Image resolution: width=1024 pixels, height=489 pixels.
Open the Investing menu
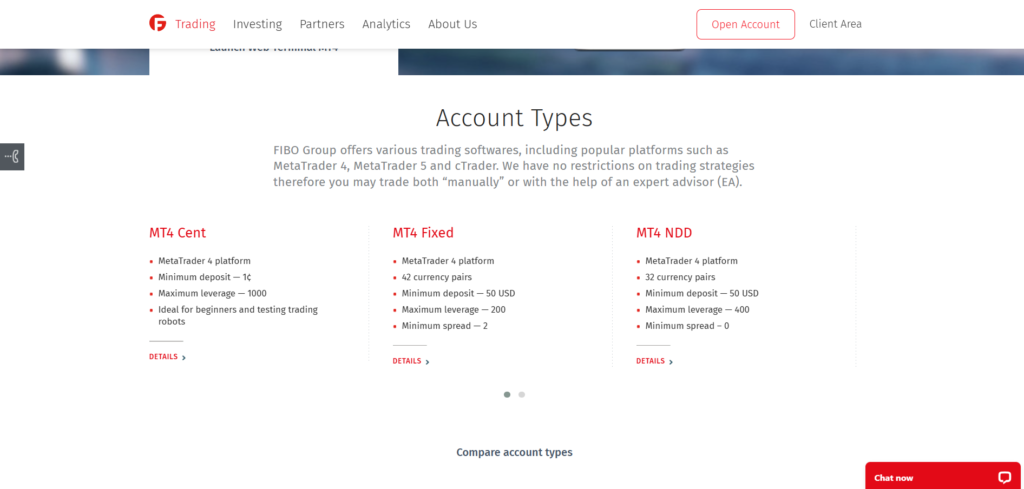click(257, 24)
